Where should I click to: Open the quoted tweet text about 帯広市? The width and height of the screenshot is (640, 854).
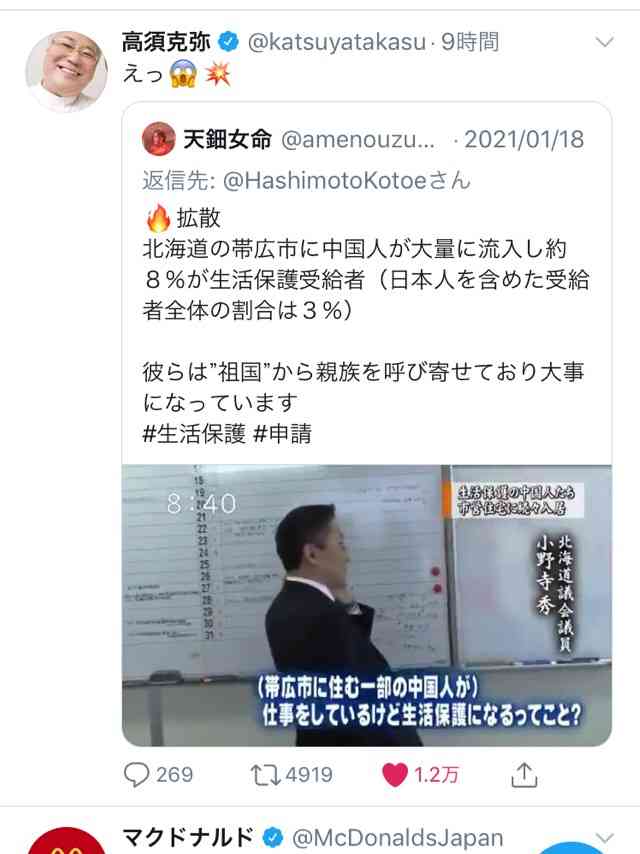[x=365, y=279]
